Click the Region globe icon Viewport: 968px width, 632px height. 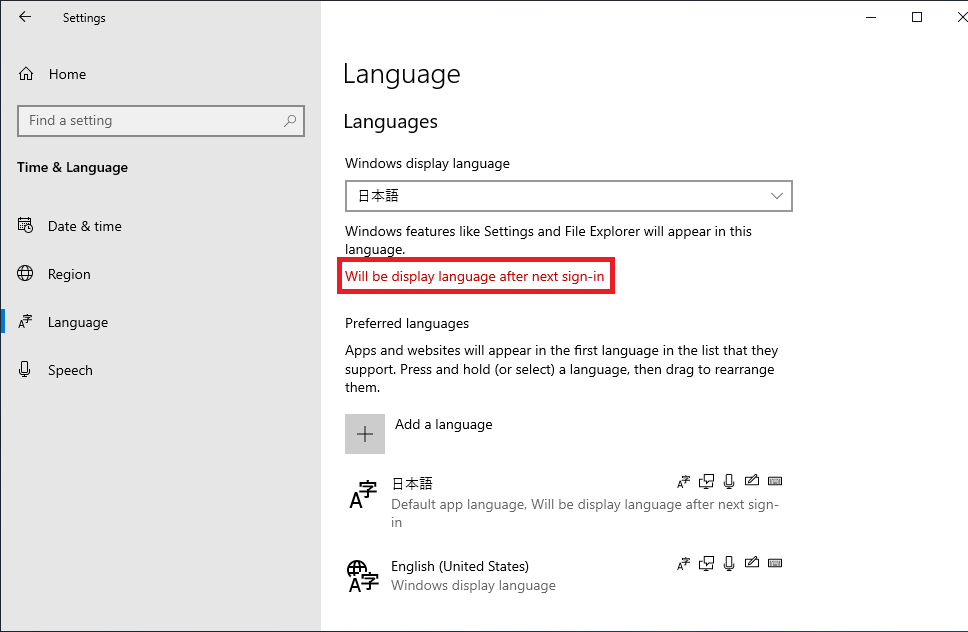click(25, 273)
